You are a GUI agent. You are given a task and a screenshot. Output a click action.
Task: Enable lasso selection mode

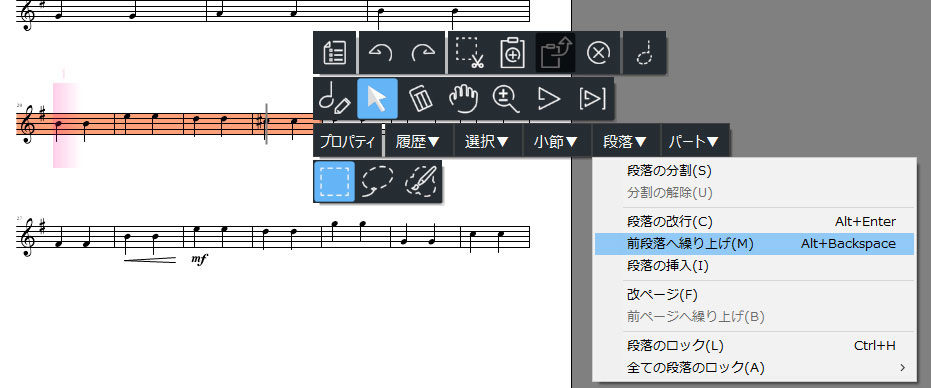pyautogui.click(x=378, y=182)
